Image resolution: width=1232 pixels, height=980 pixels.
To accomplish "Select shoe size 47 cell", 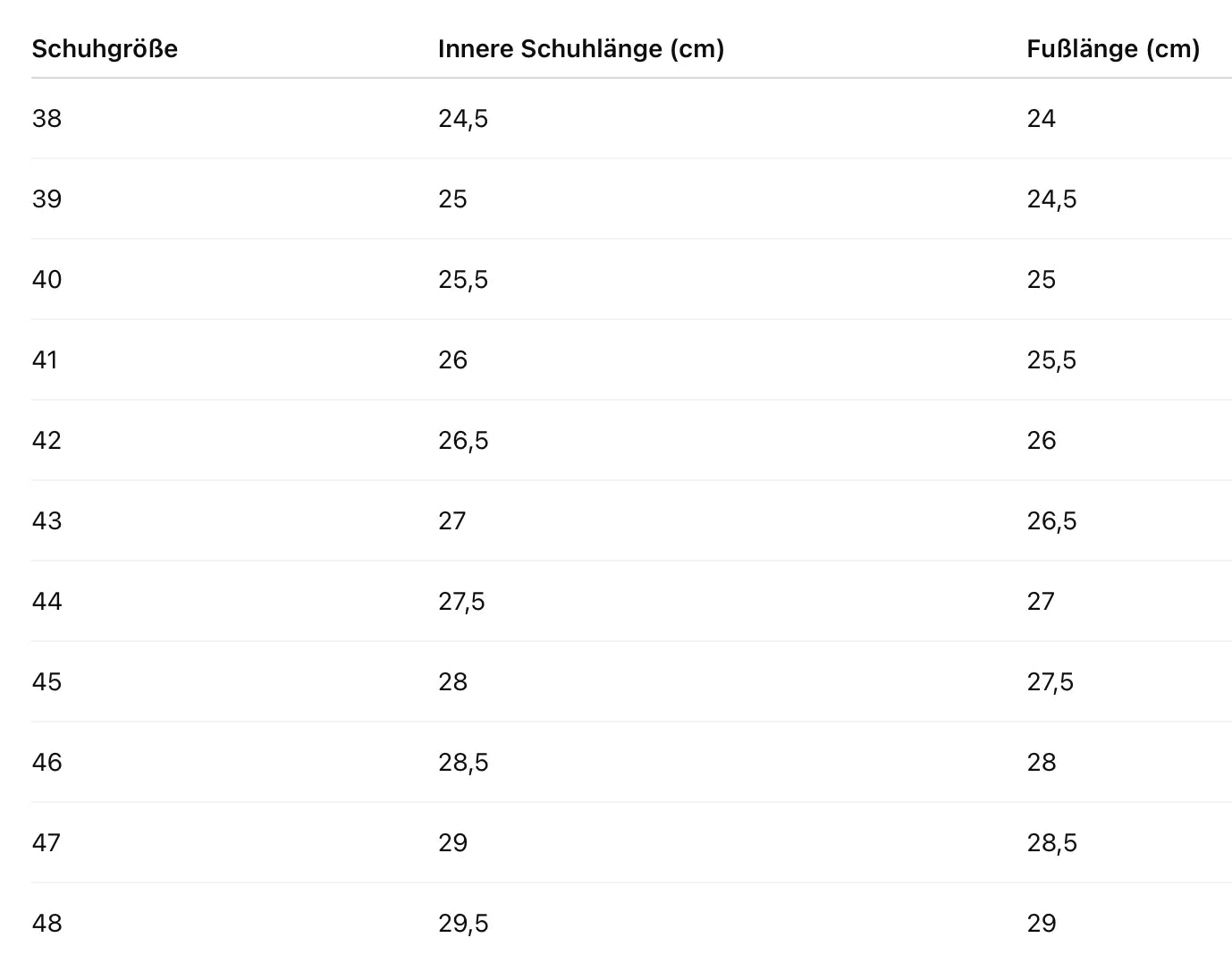I will (46, 843).
